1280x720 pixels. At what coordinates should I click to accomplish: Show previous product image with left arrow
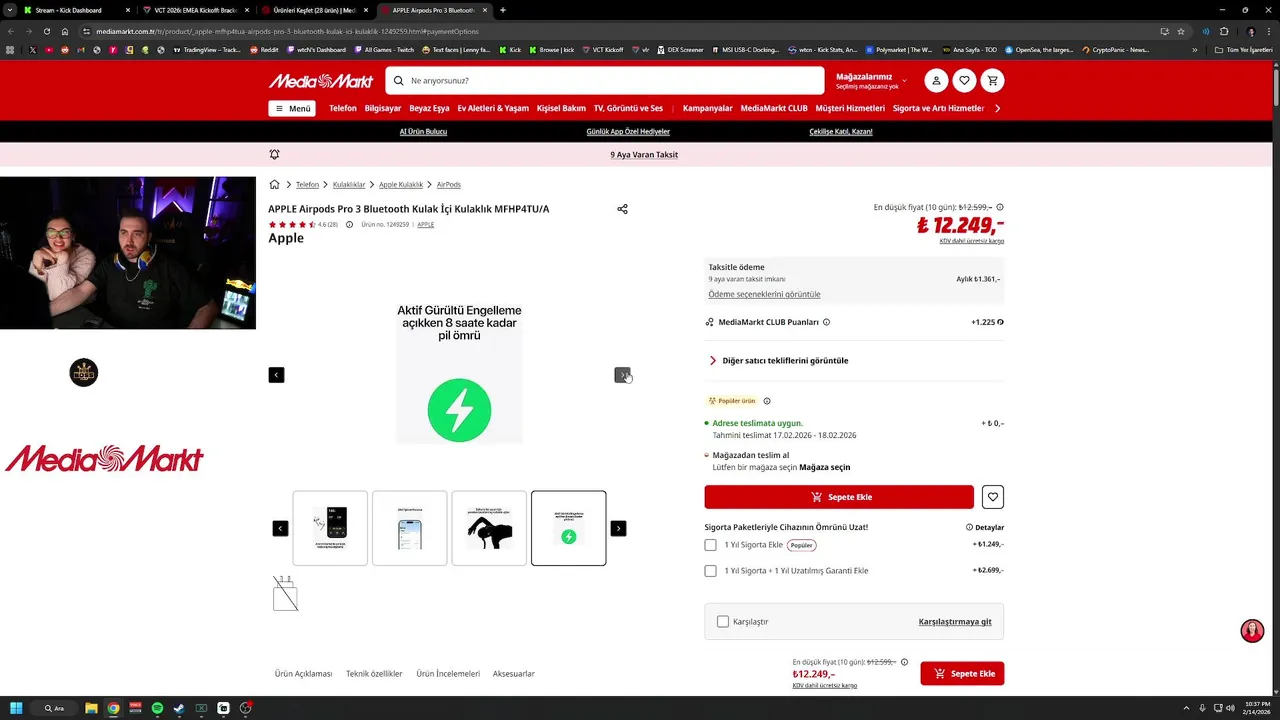[276, 375]
